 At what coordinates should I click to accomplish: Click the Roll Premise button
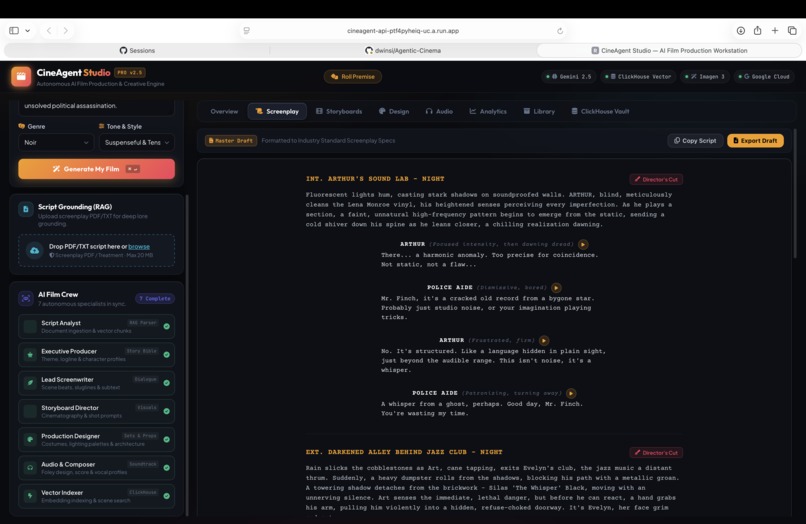[353, 77]
